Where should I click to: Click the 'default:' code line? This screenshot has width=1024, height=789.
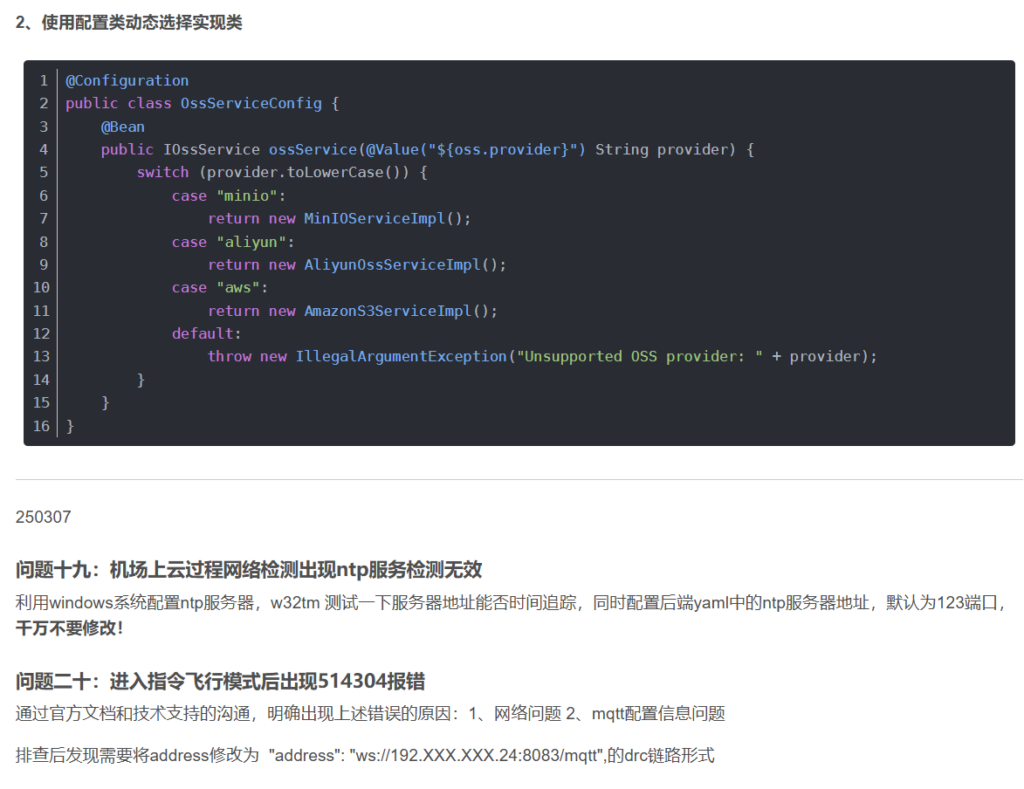[206, 334]
